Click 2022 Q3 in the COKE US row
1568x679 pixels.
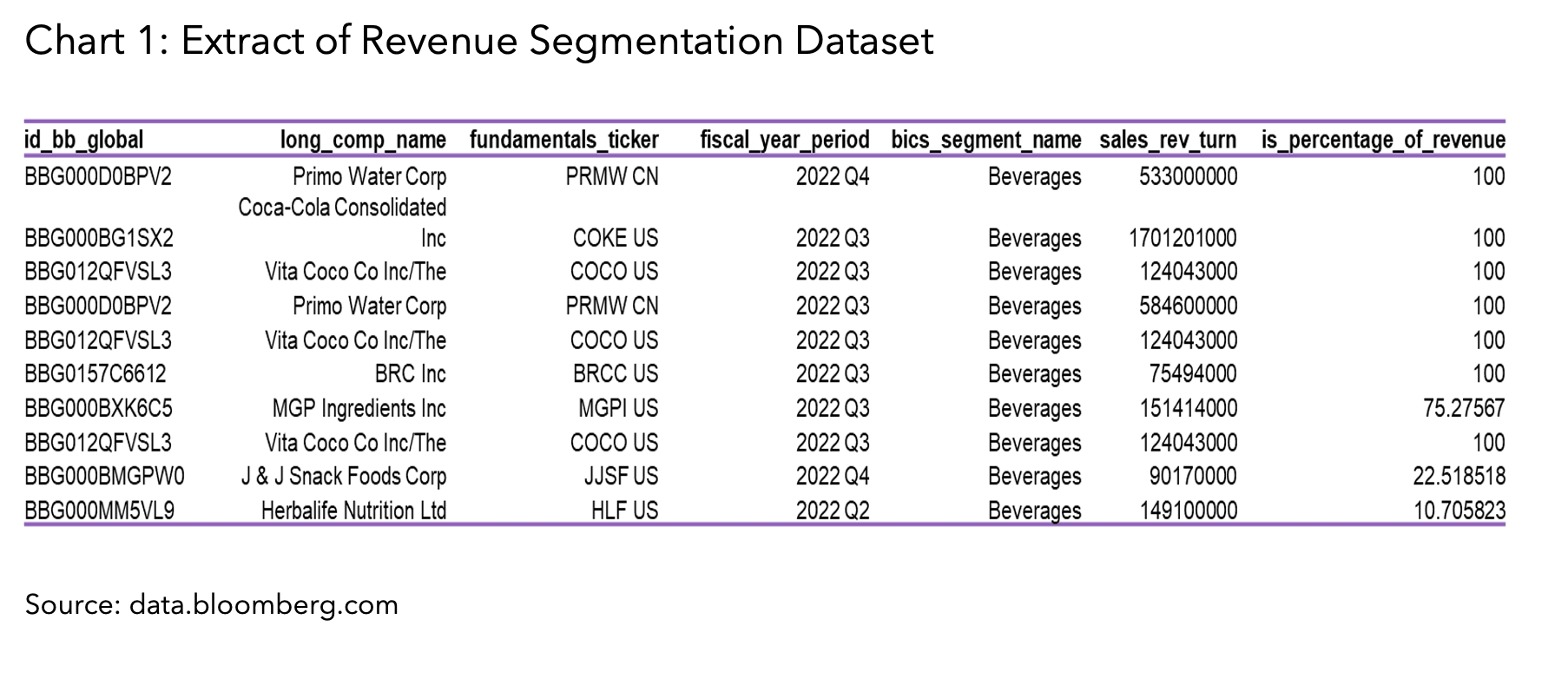[x=833, y=238]
